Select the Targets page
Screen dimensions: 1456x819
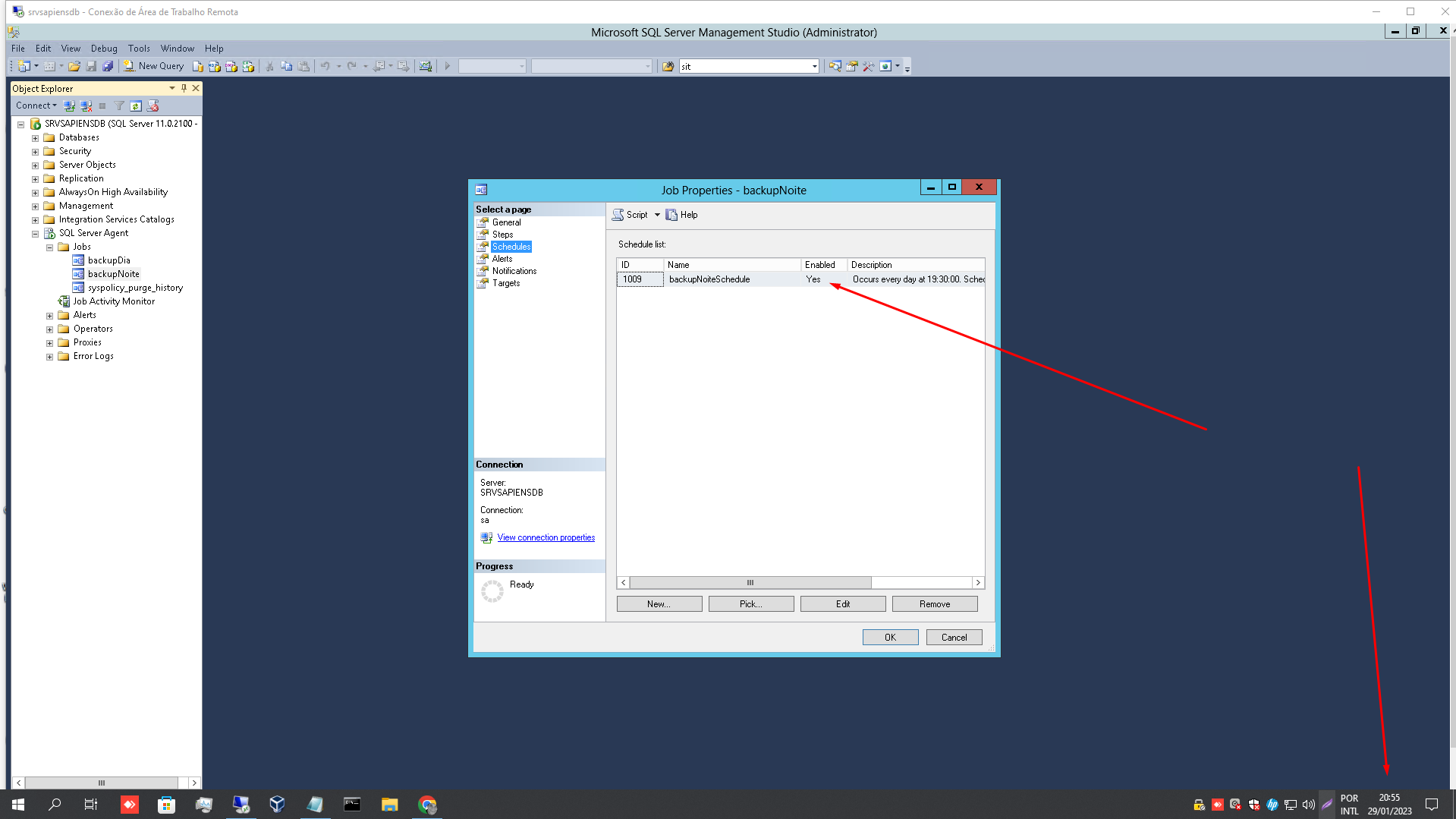click(x=506, y=283)
